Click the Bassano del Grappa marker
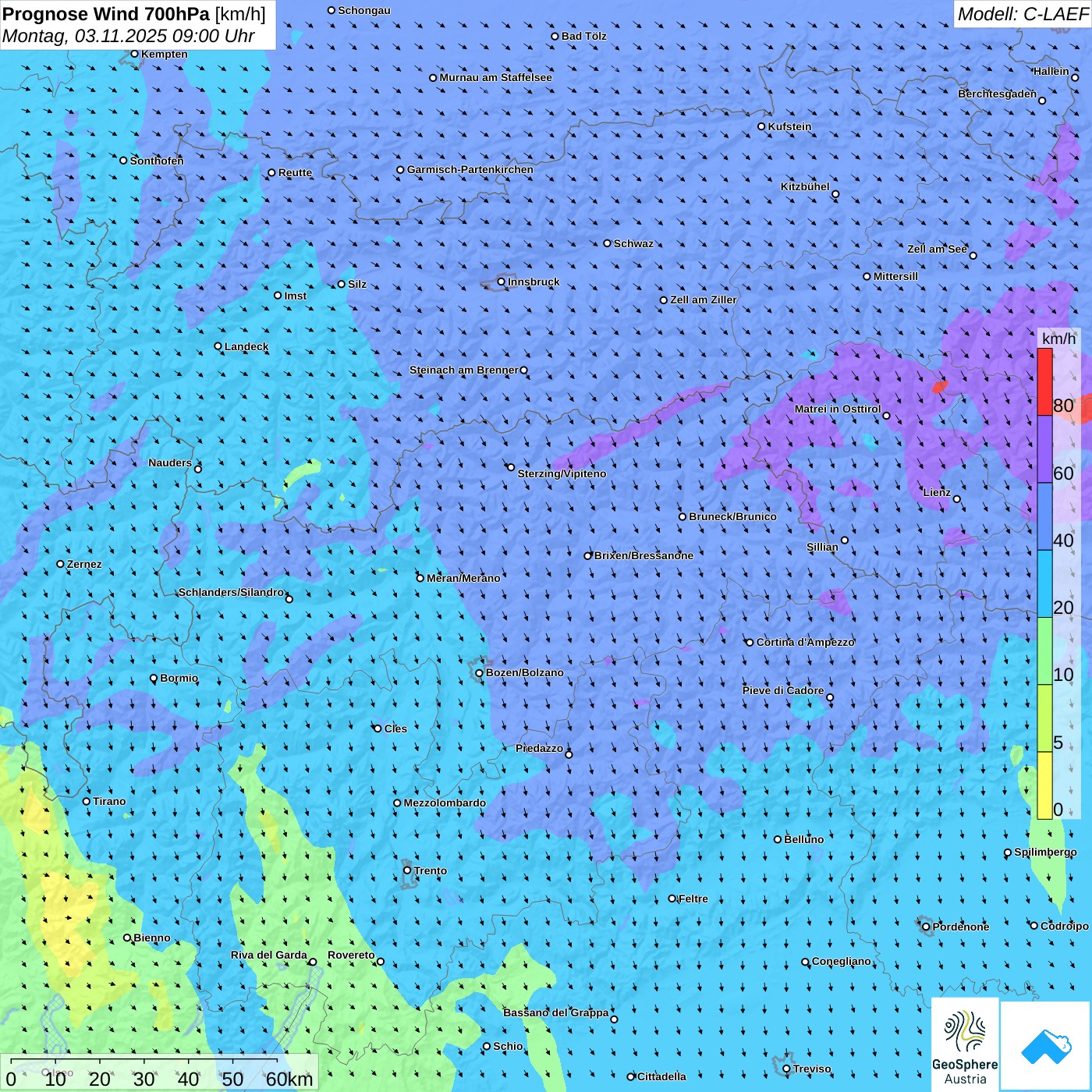 pos(614,1019)
